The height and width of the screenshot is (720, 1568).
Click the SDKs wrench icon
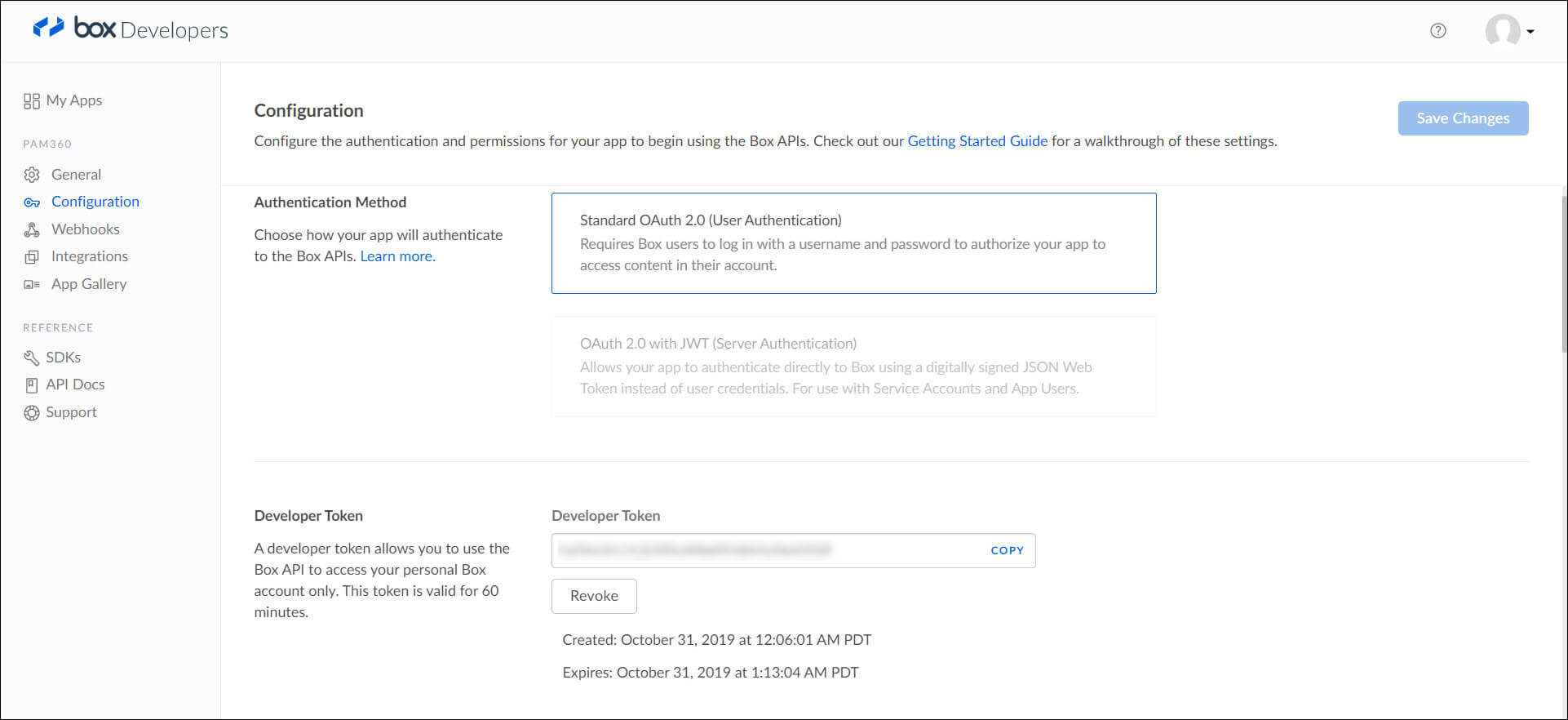(32, 358)
